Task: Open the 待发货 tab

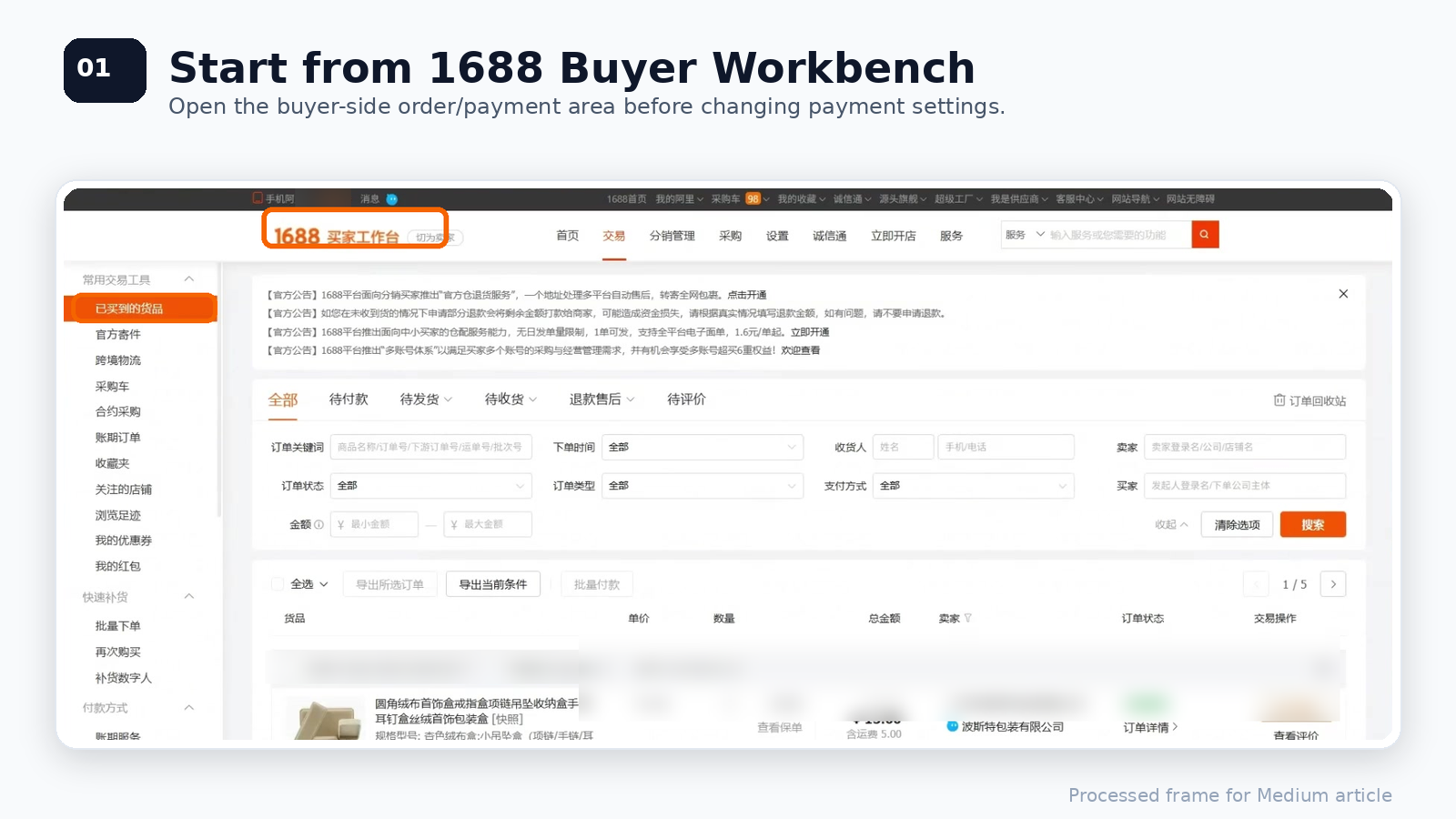Action: [x=426, y=399]
